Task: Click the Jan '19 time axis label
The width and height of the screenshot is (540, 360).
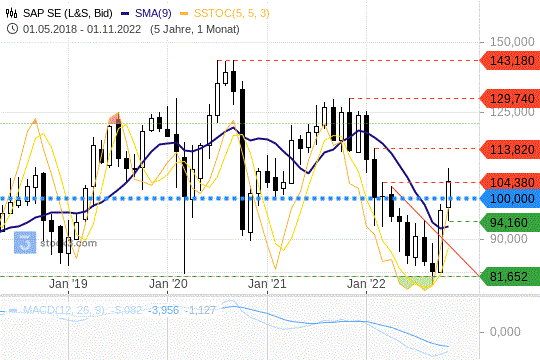Action: [68, 284]
